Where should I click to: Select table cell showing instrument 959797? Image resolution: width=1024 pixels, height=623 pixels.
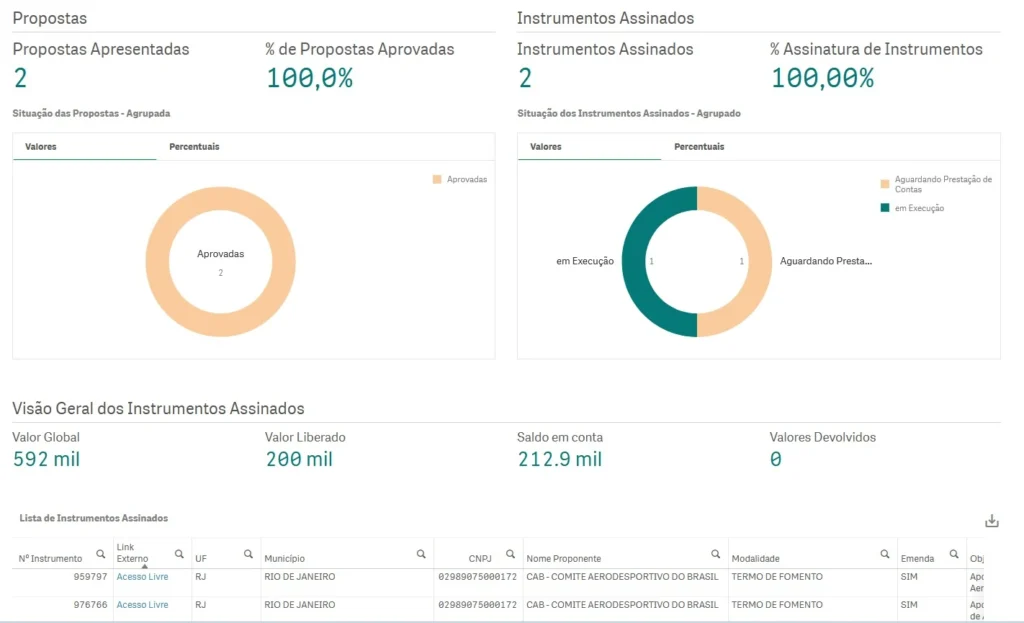pos(93,577)
